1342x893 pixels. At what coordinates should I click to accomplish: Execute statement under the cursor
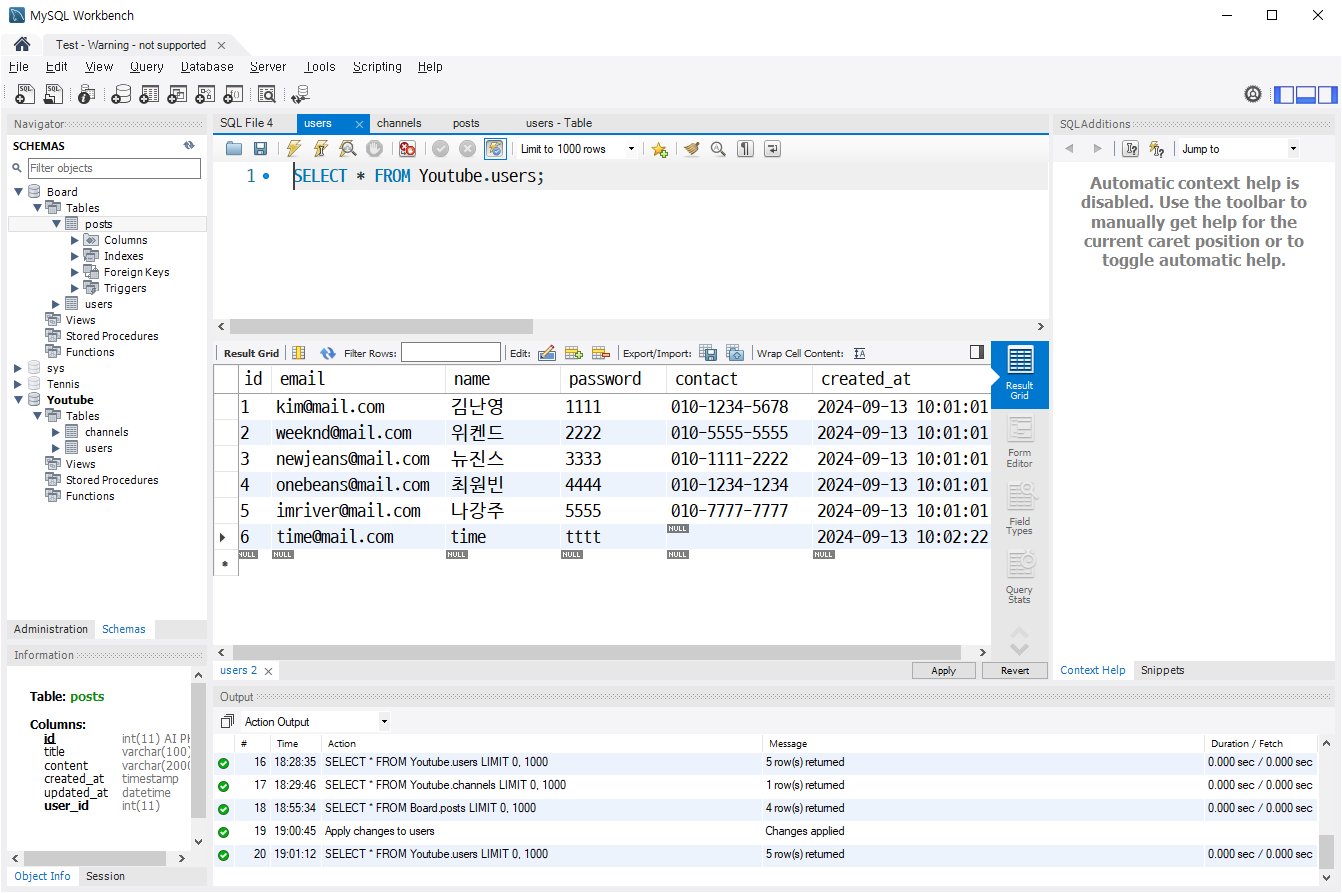pos(320,149)
